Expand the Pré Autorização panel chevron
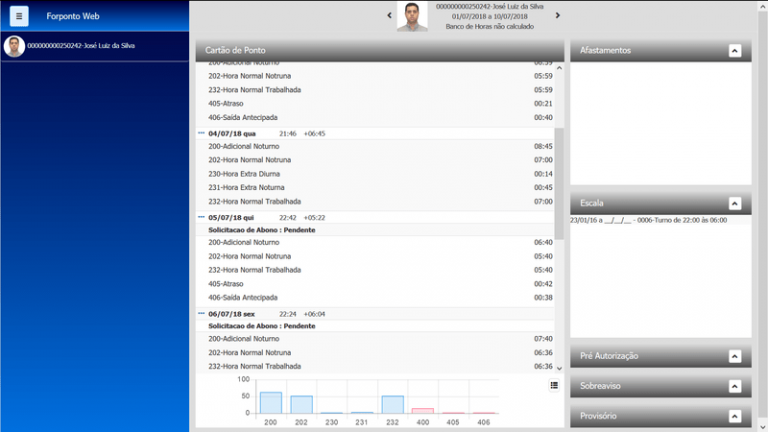 tap(735, 356)
